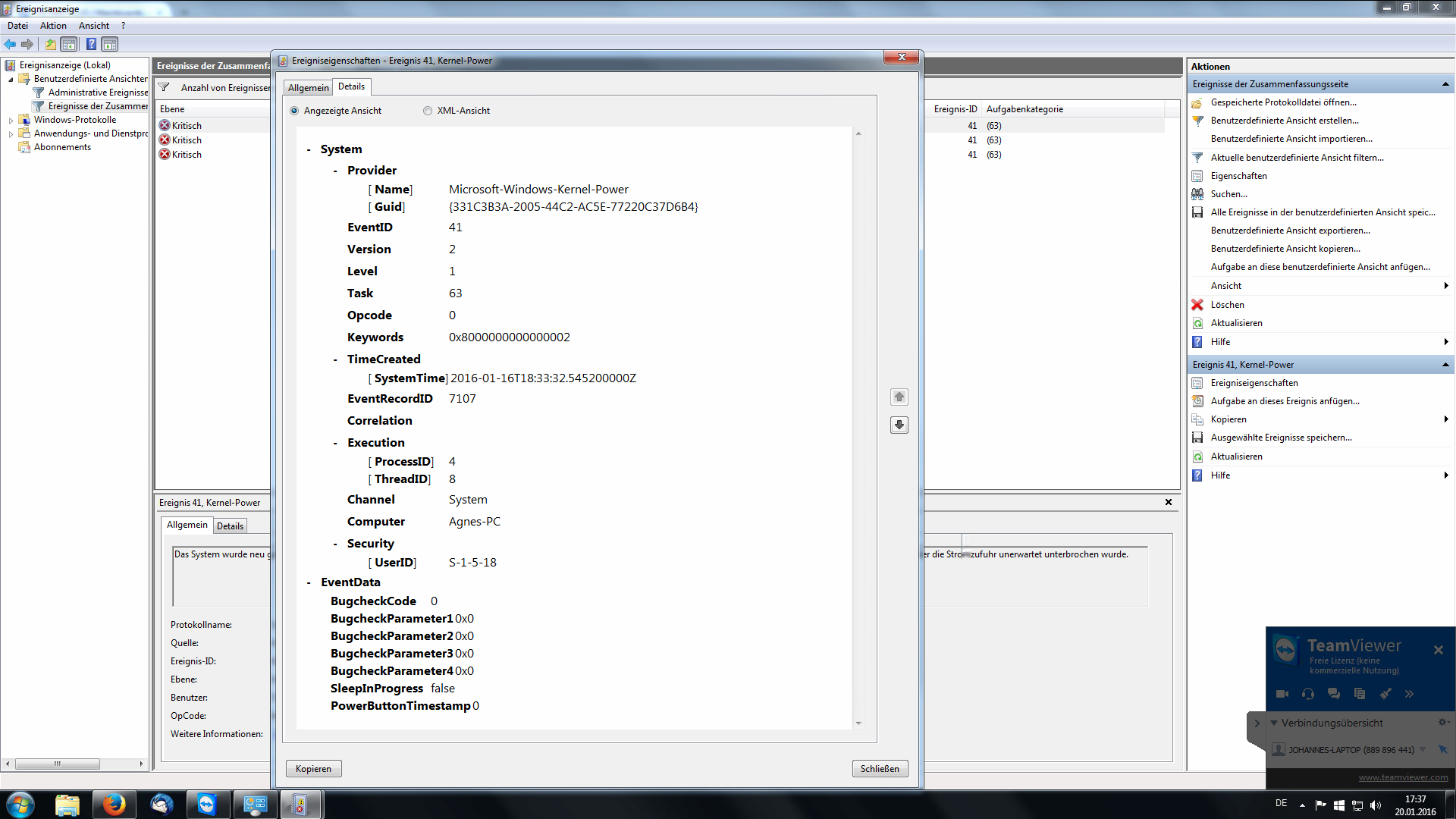The image size is (1456, 819).
Task: Click Aufgabe an dieses Ereignis anfügen
Action: coord(1285,401)
